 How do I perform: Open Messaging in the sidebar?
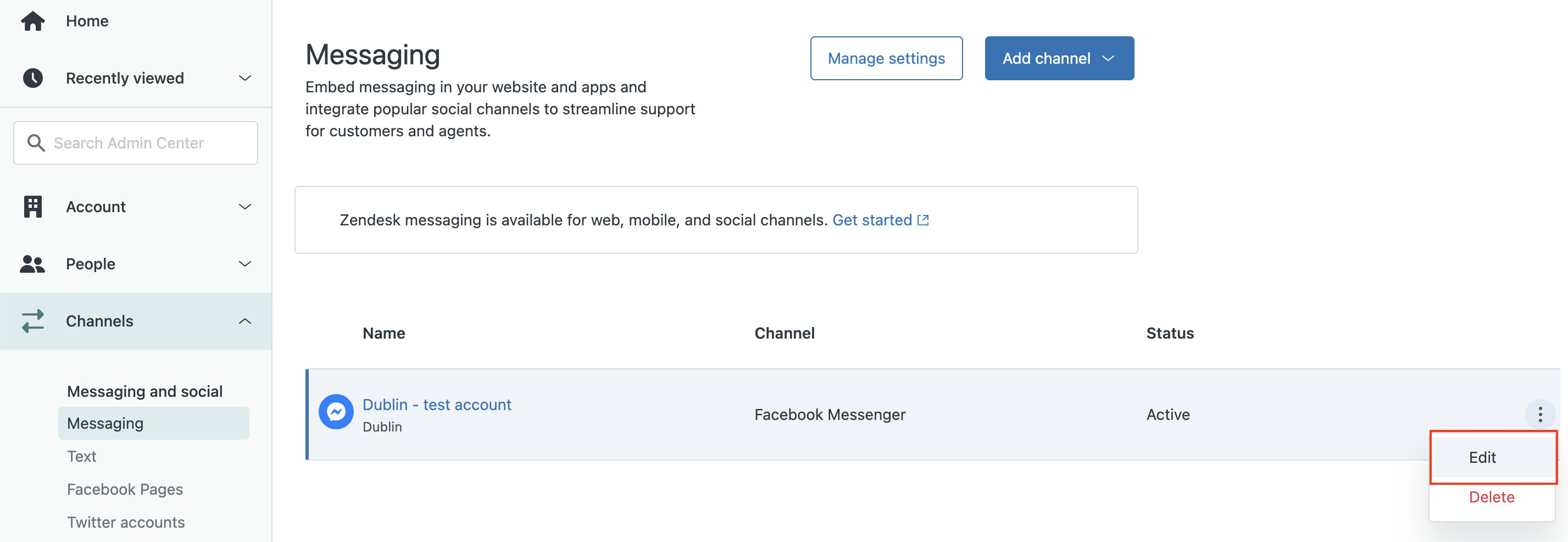(153, 423)
